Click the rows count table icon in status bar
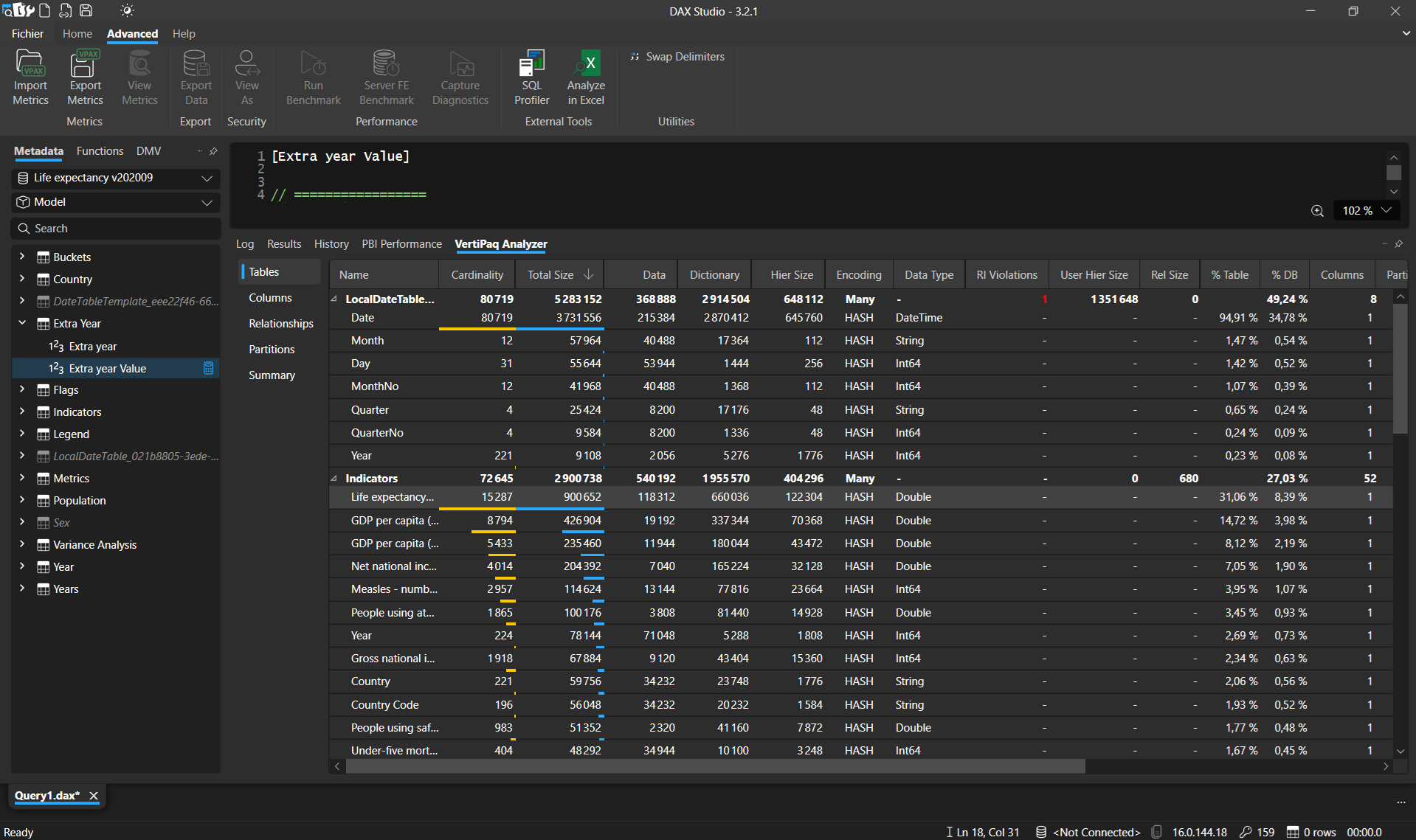The image size is (1416, 840). pos(1293,832)
